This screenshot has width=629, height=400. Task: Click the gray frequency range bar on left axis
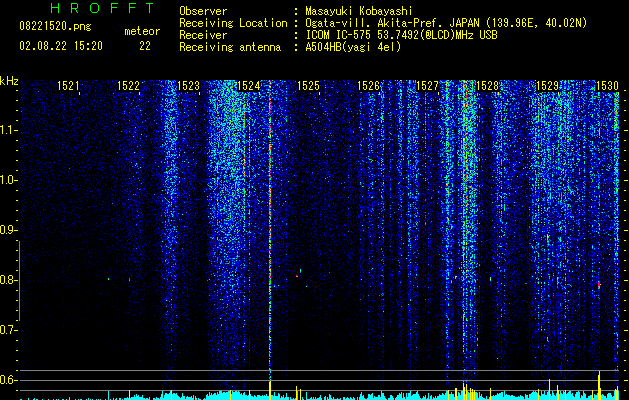tap(19, 280)
